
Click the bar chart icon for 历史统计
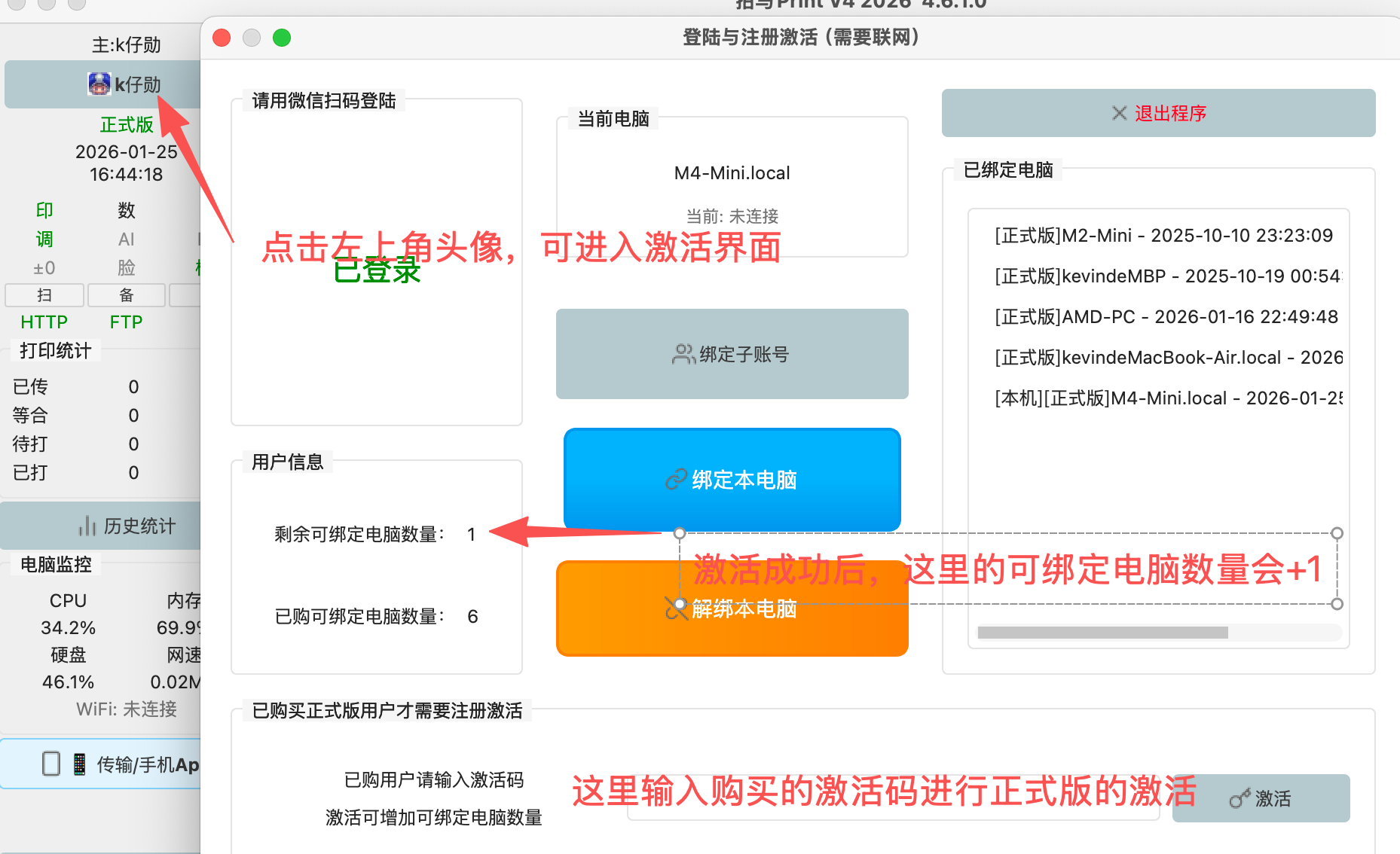87,526
